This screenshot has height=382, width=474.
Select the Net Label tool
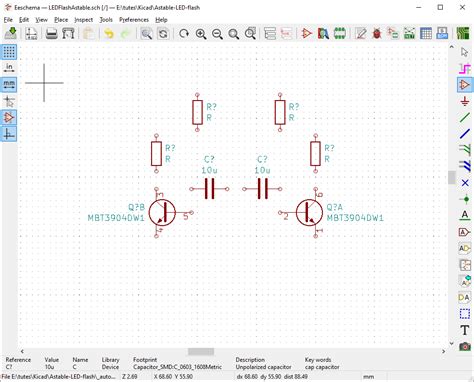[465, 215]
